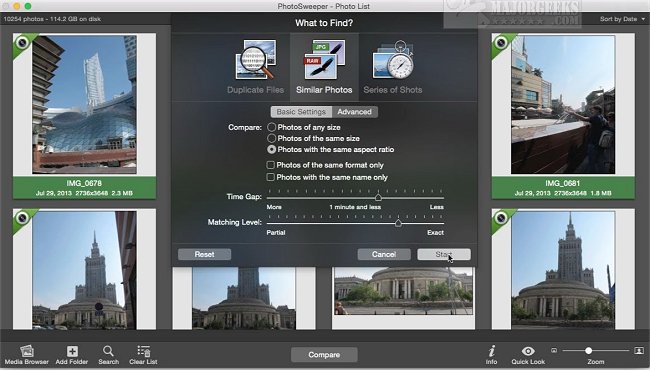Image resolution: width=650 pixels, height=370 pixels.
Task: Select Photos of any size option
Action: point(272,127)
